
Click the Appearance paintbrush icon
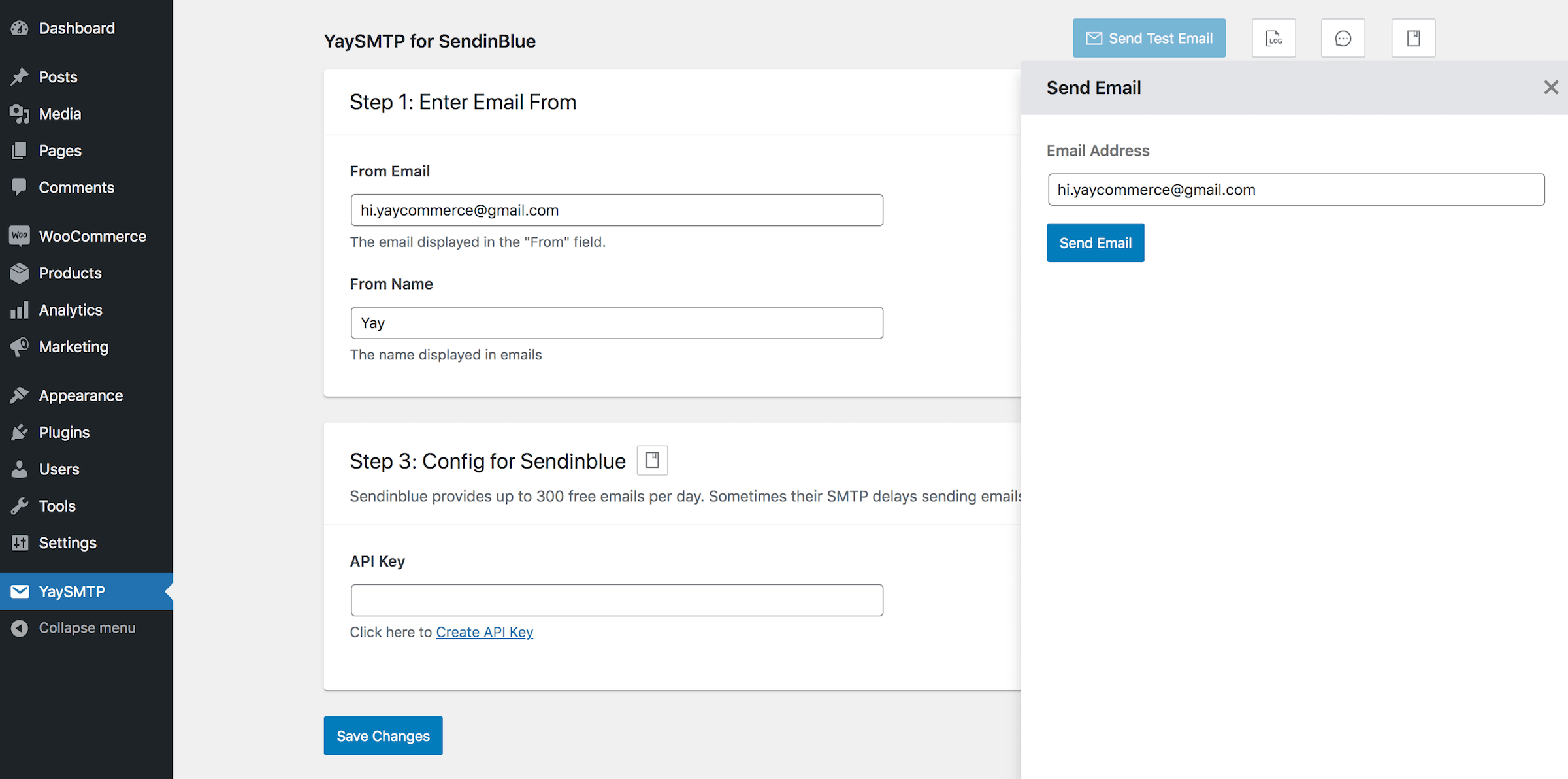point(20,395)
